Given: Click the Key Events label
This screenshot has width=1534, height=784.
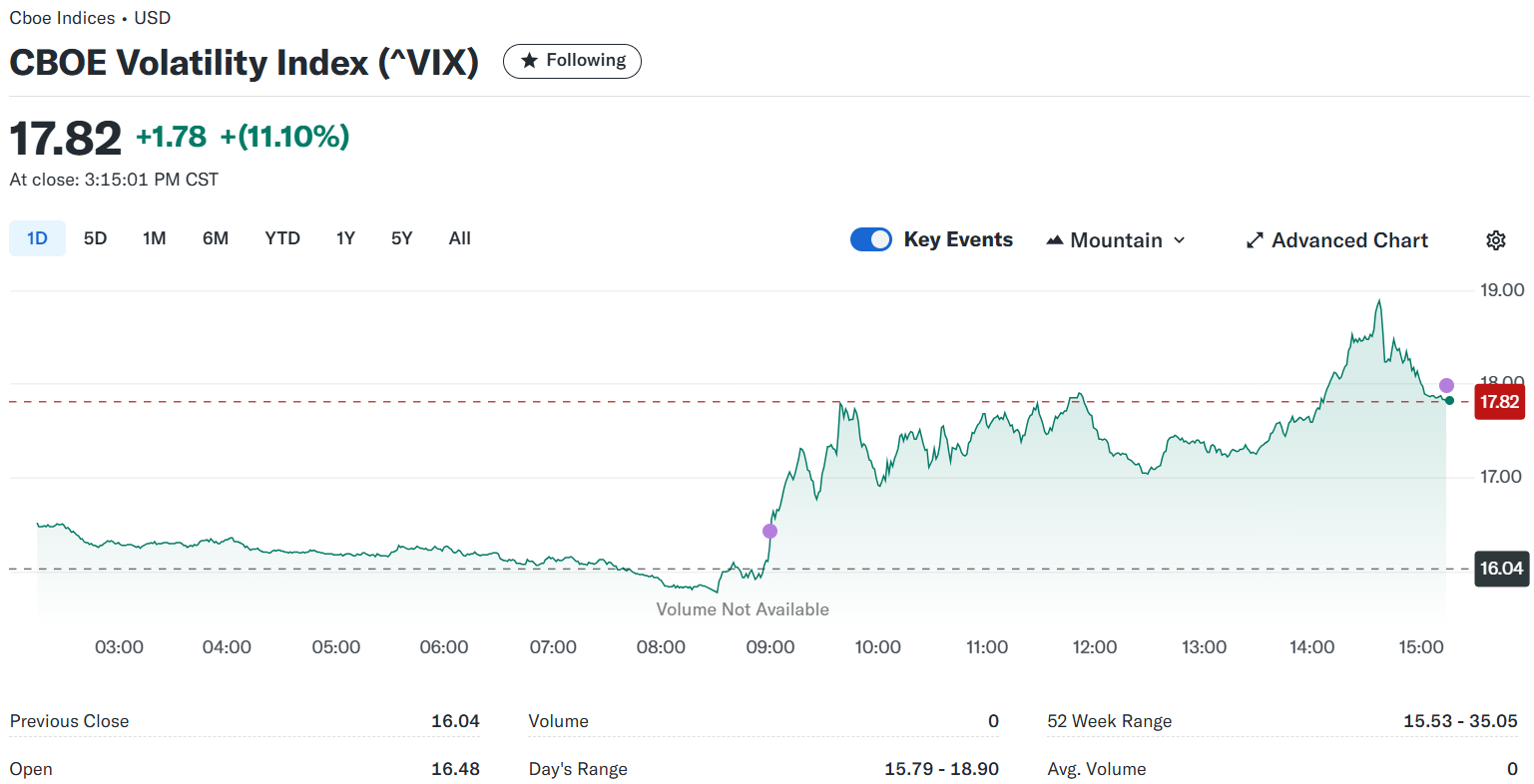Looking at the screenshot, I should 958,239.
